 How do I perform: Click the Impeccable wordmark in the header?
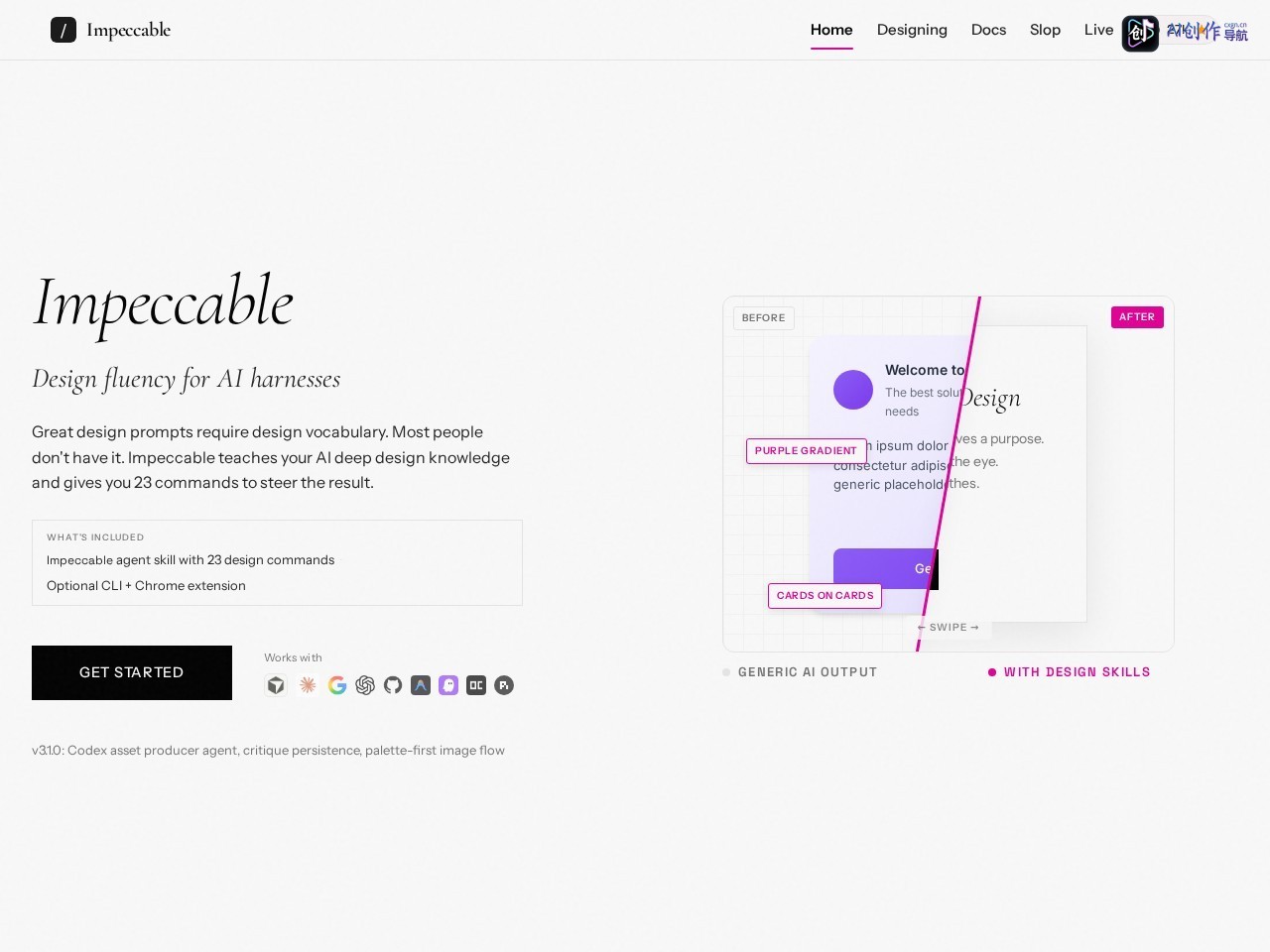[x=129, y=30]
